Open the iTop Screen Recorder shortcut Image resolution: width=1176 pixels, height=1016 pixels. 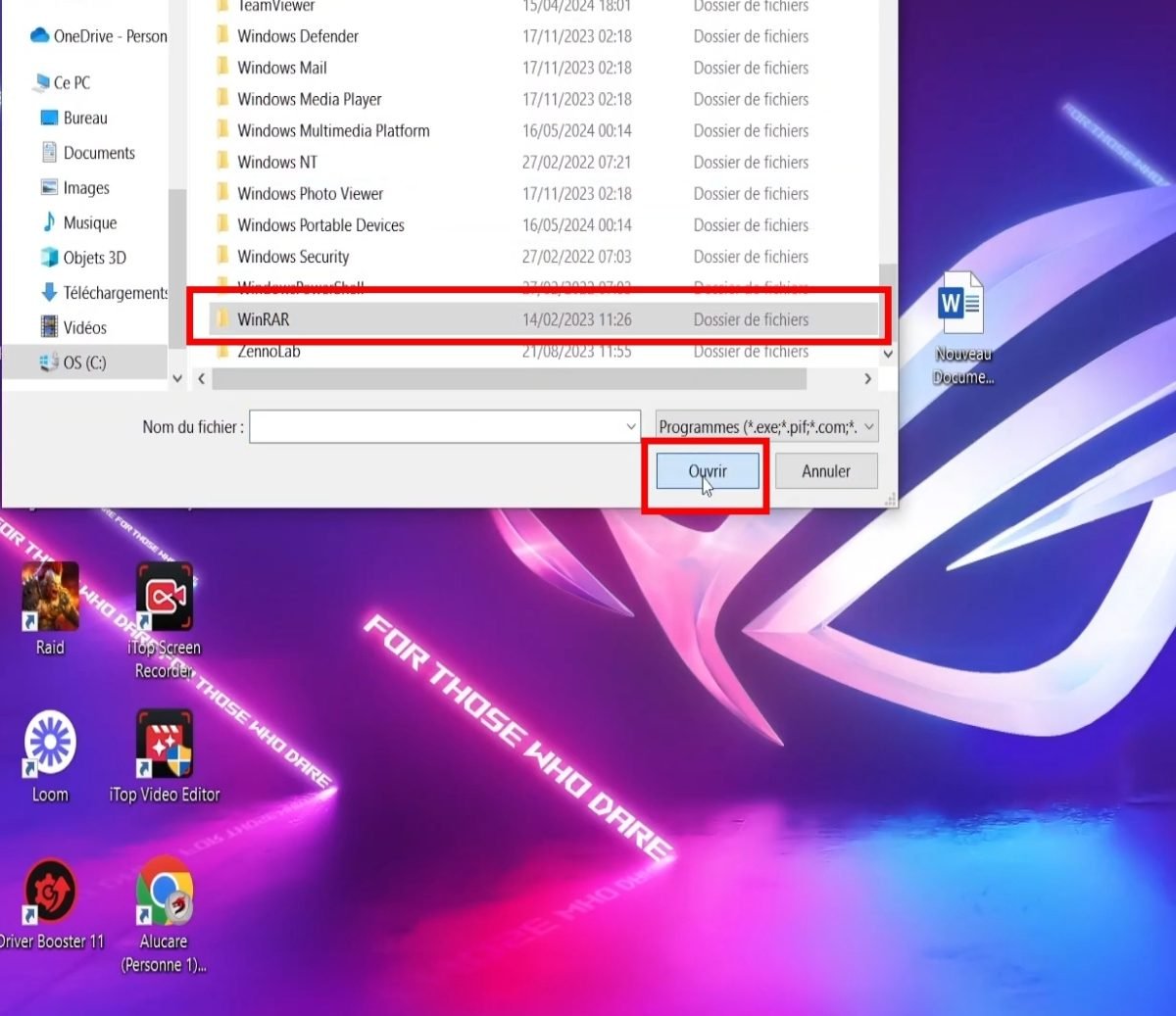[x=164, y=597]
